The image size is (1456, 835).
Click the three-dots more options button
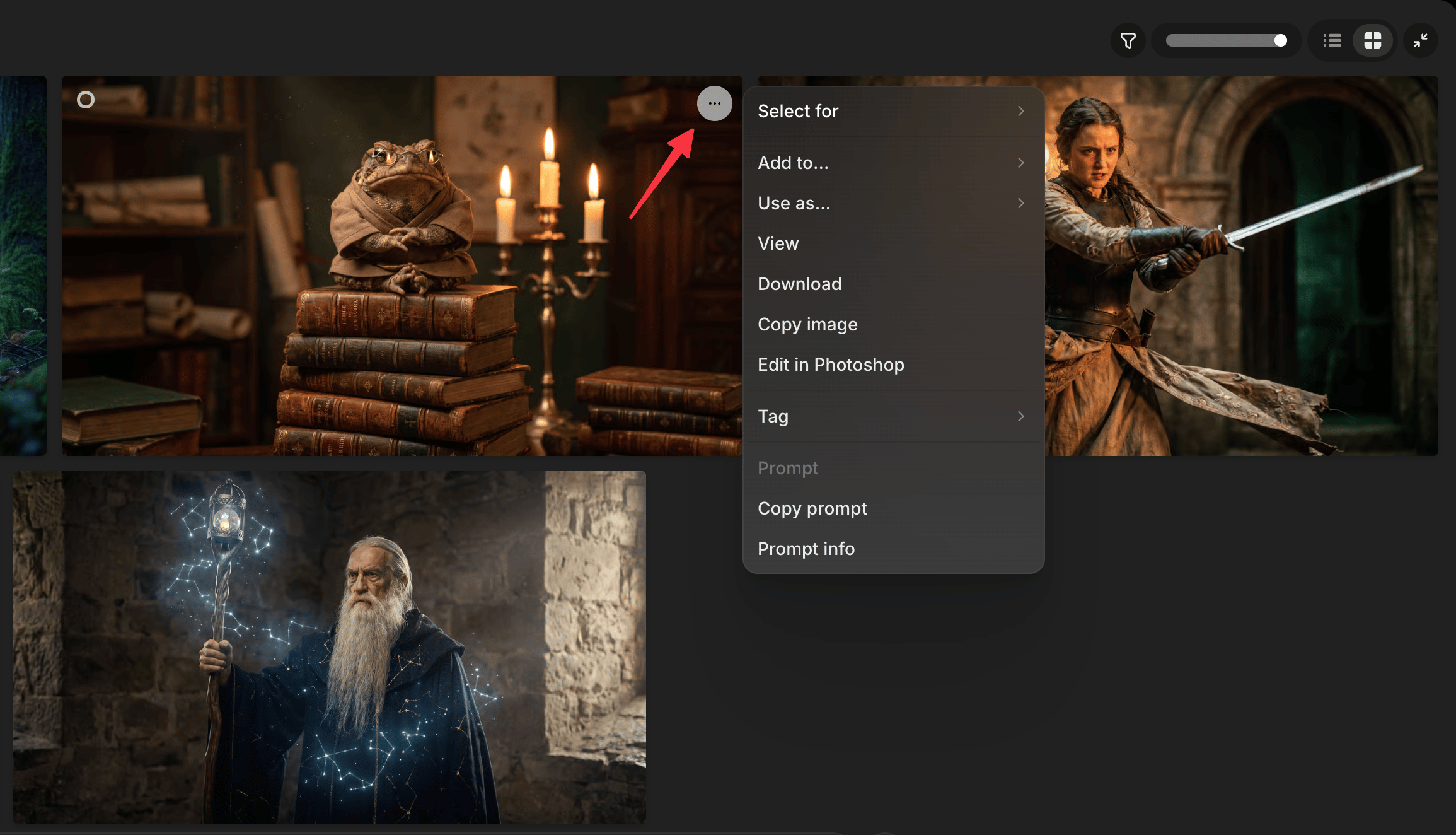[714, 103]
